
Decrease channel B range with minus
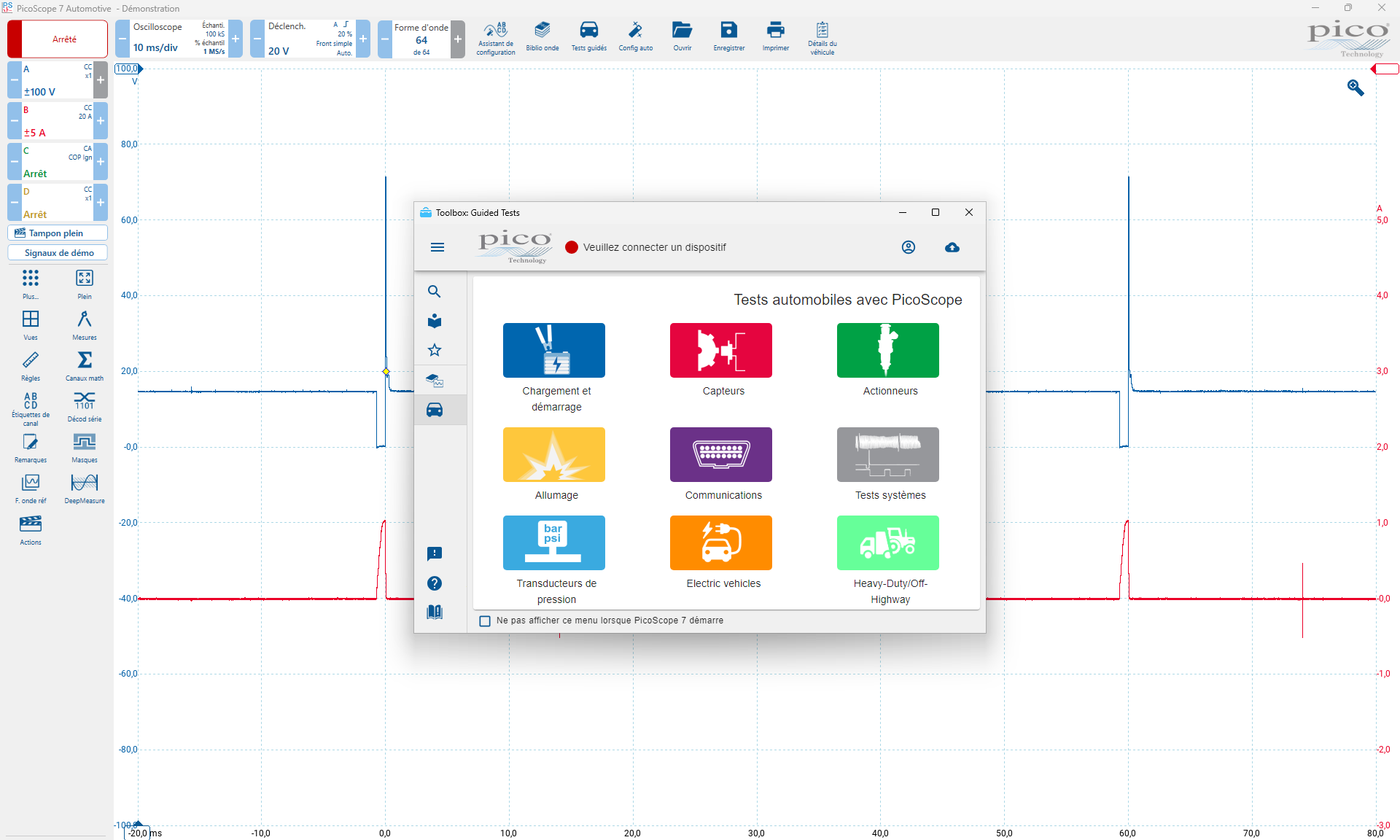(15, 121)
